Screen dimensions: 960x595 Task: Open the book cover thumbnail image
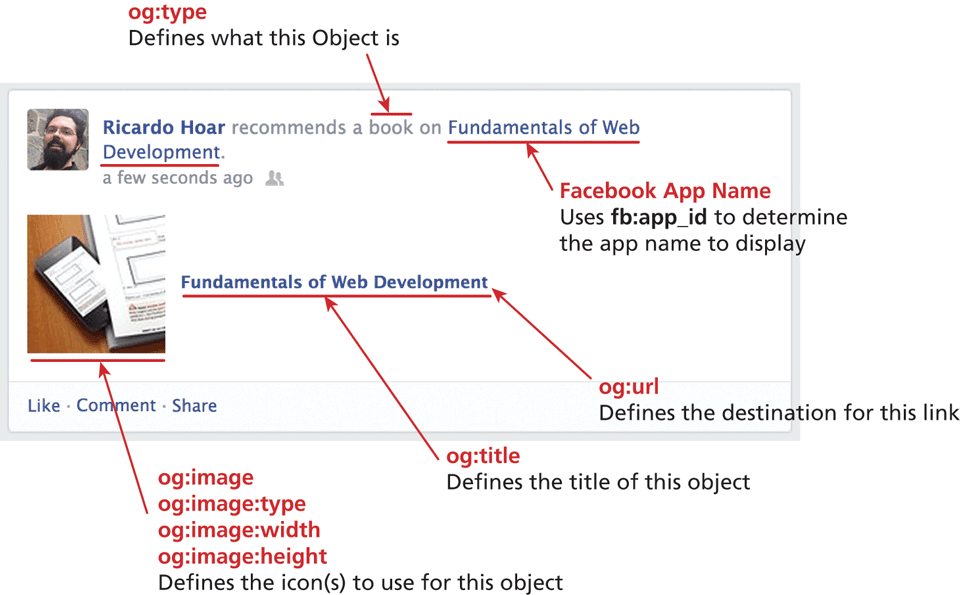point(96,284)
